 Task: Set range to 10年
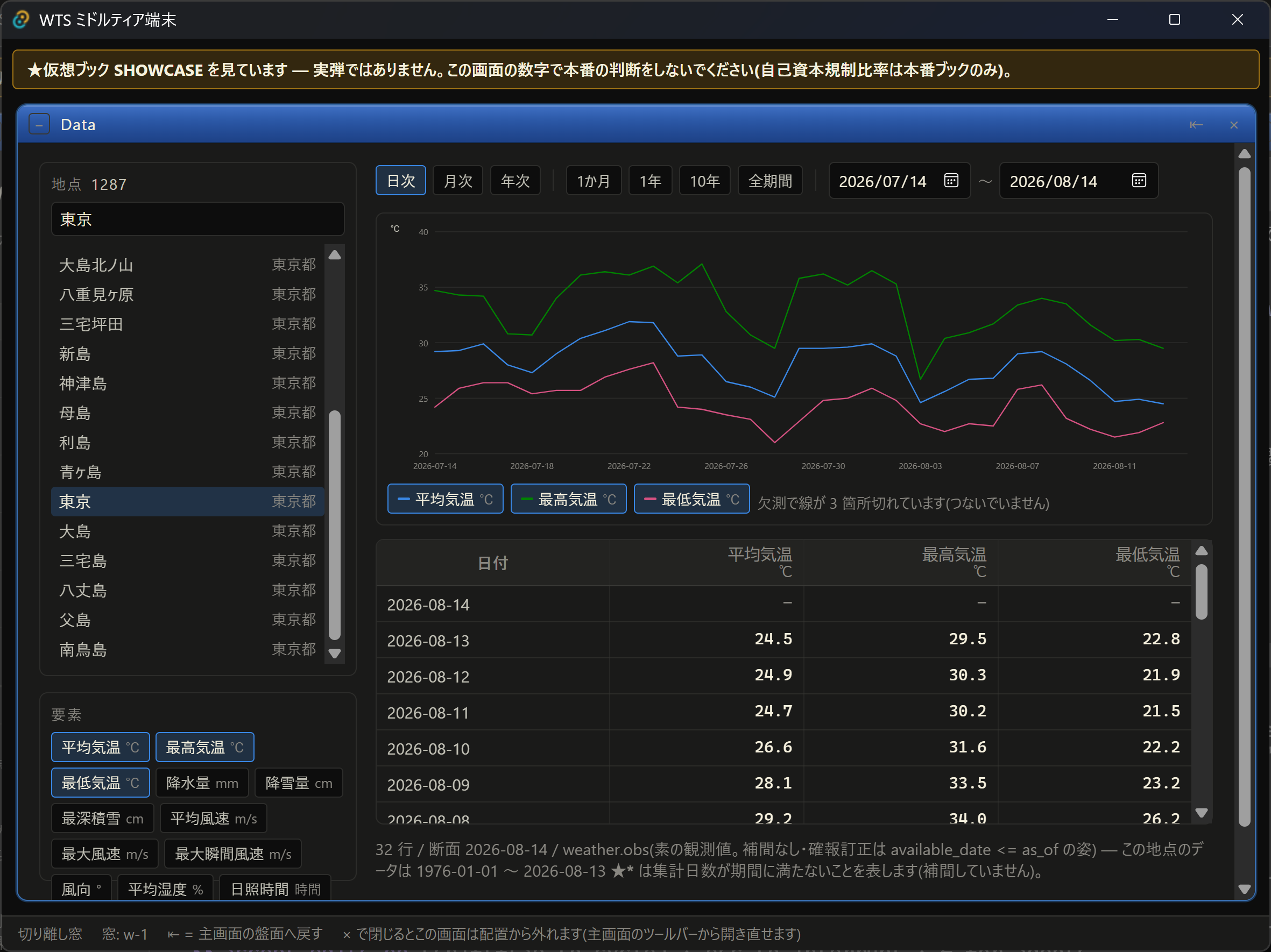(704, 181)
